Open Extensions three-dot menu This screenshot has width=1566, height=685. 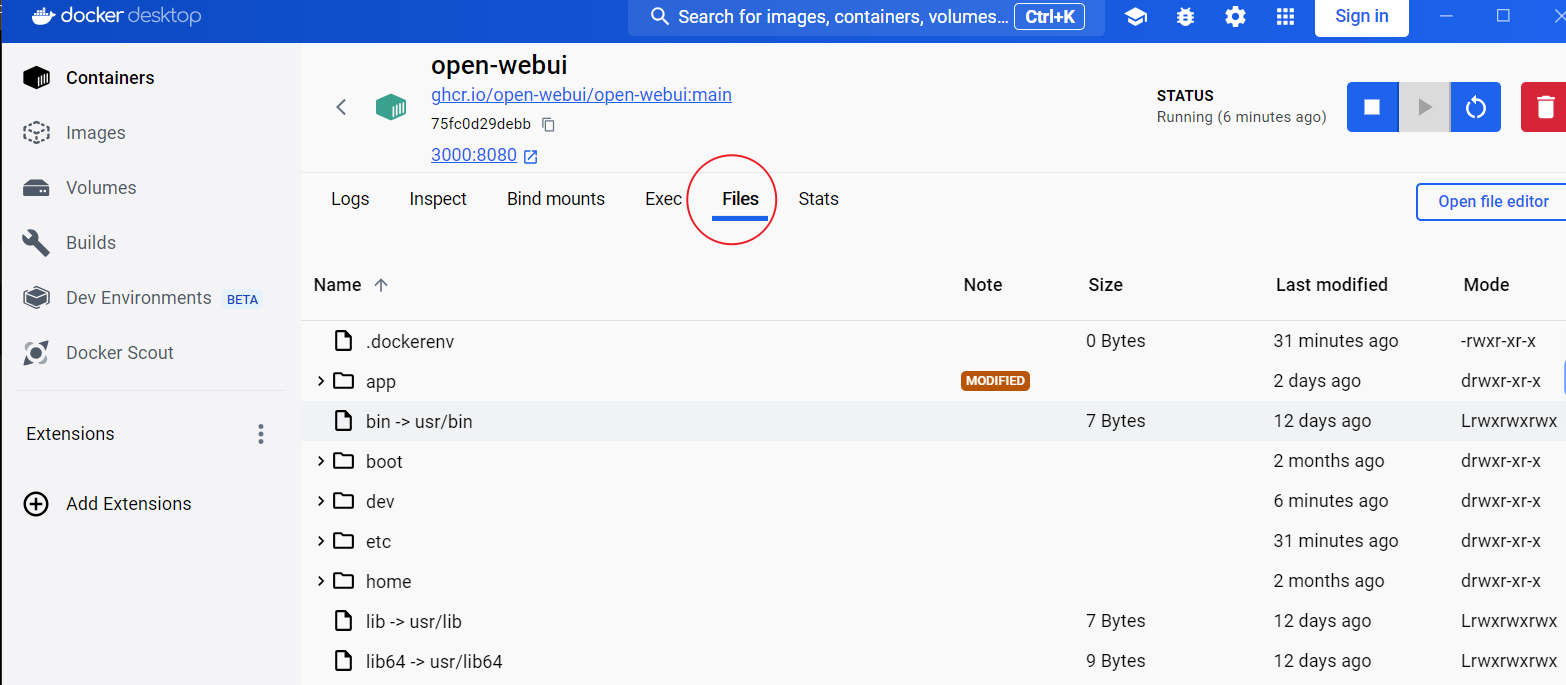coord(261,434)
